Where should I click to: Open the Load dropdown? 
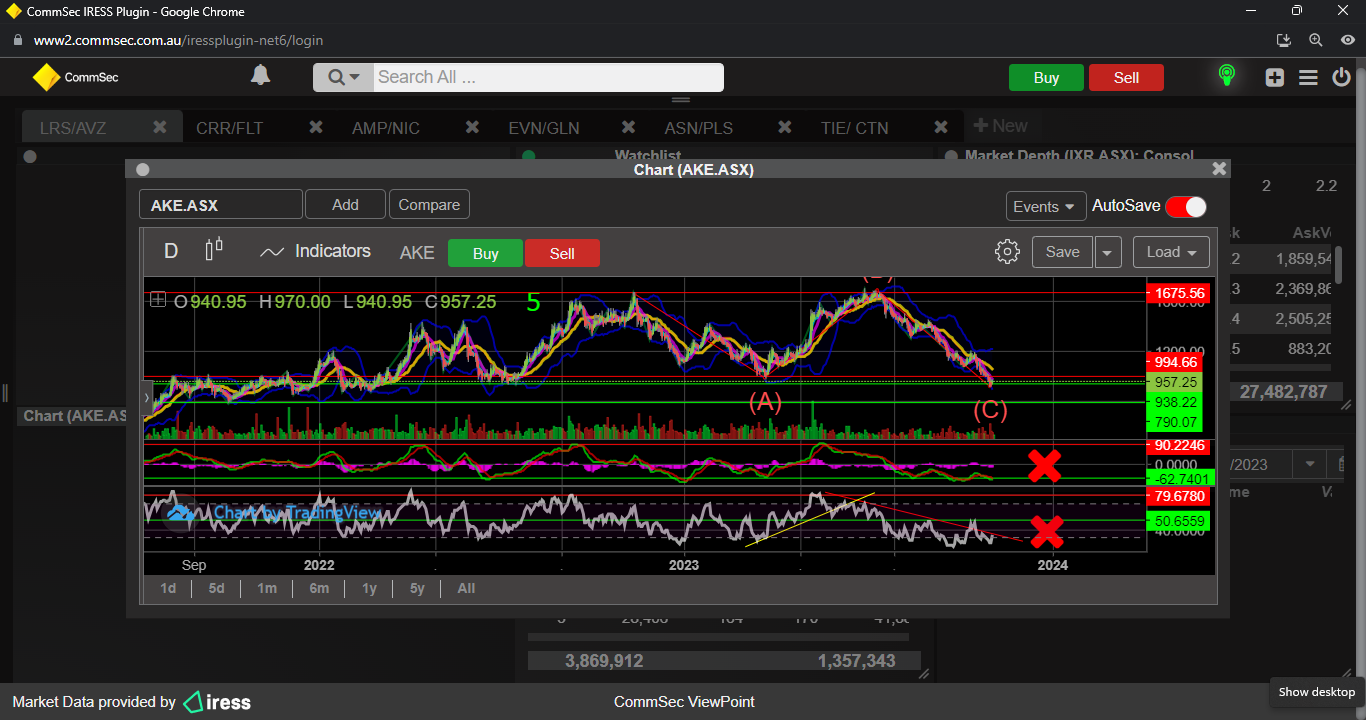pyautogui.click(x=1171, y=252)
